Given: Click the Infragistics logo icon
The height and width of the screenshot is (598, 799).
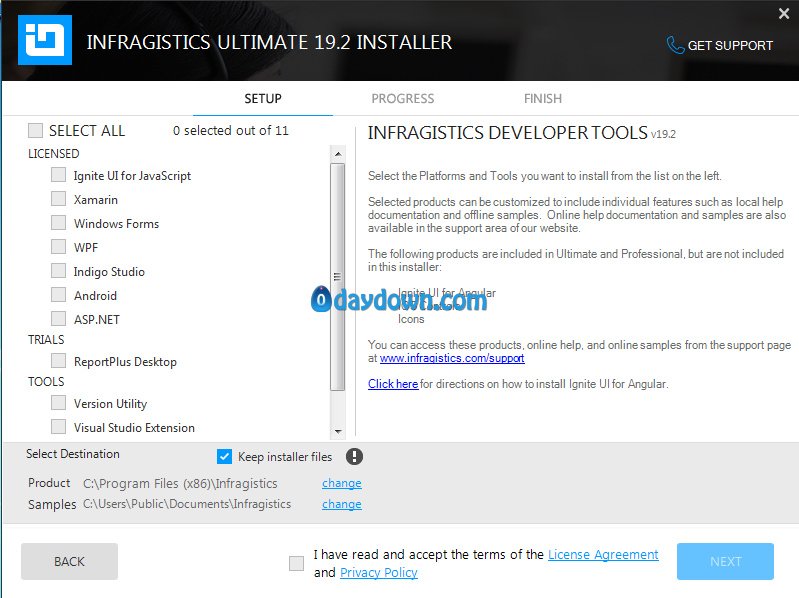Looking at the screenshot, I should pos(45,40).
